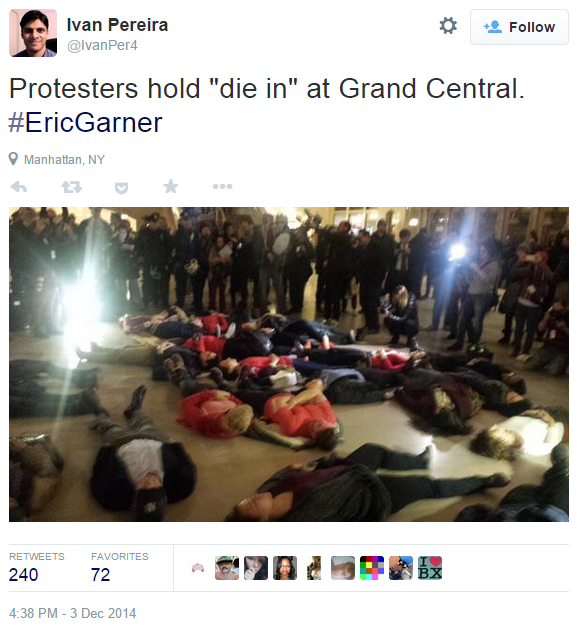Retweet this tweet using the retweet icon
581x627 pixels.
click(x=72, y=187)
